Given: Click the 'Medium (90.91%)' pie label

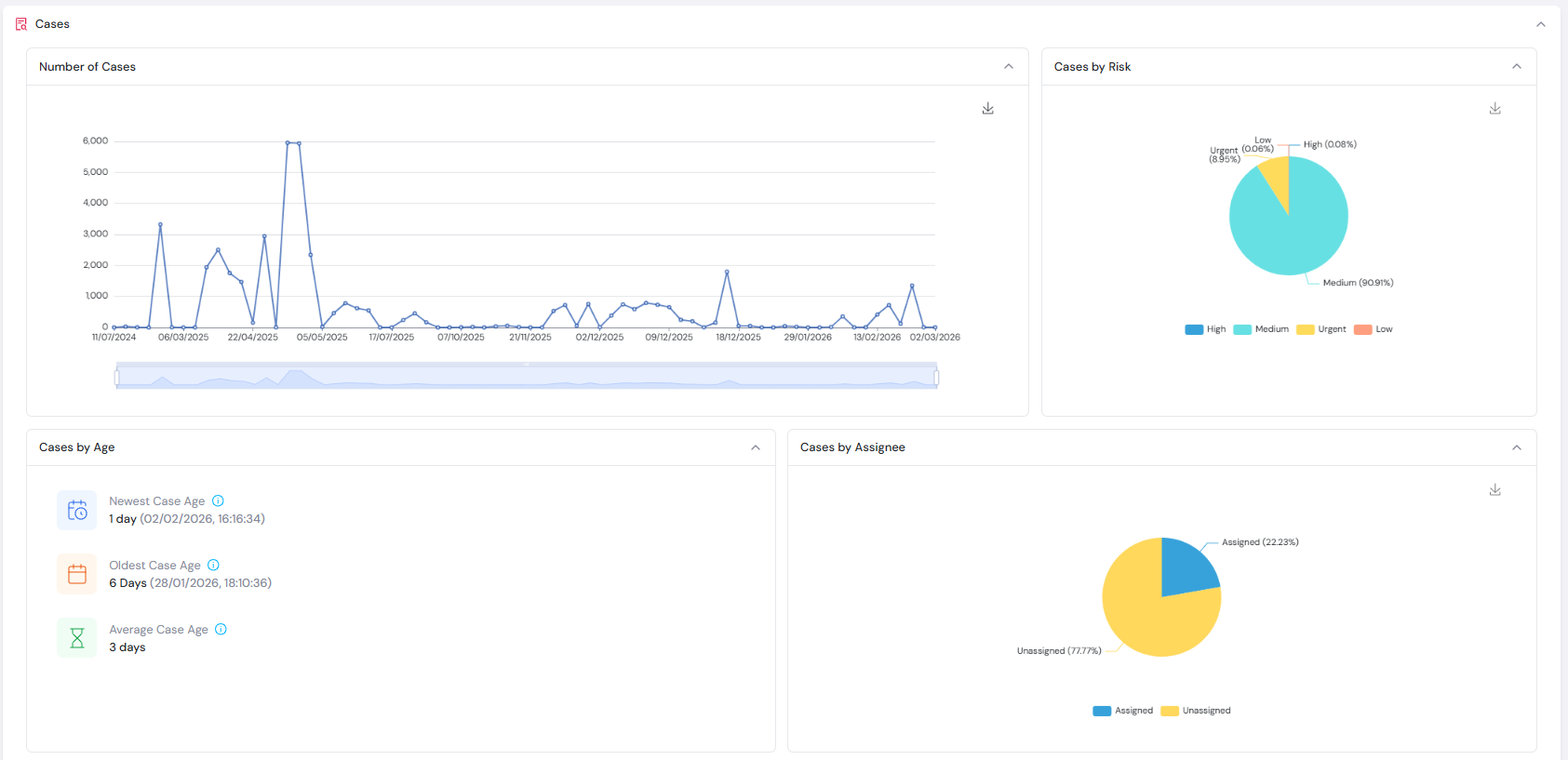Looking at the screenshot, I should click(x=1358, y=283).
